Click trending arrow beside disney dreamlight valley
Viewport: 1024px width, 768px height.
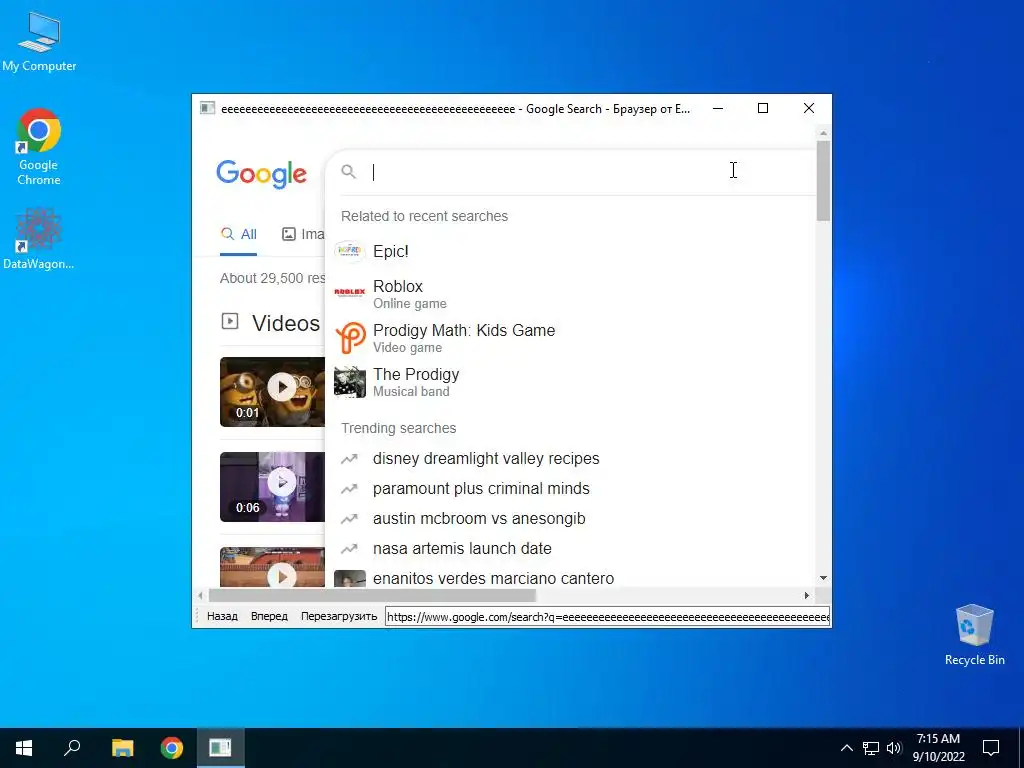[349, 458]
